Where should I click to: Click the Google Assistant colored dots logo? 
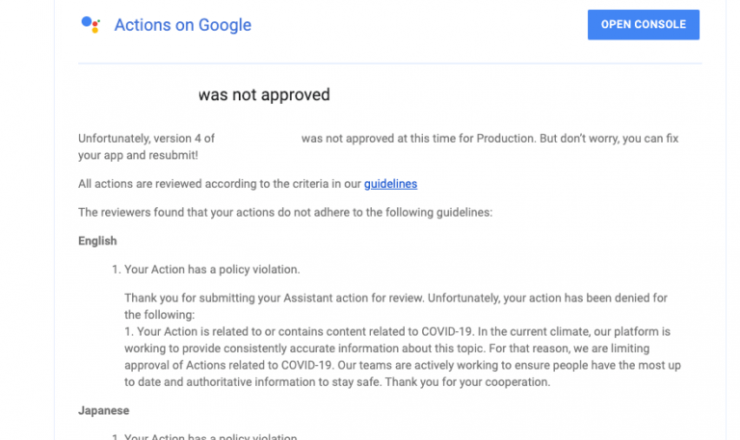91,25
